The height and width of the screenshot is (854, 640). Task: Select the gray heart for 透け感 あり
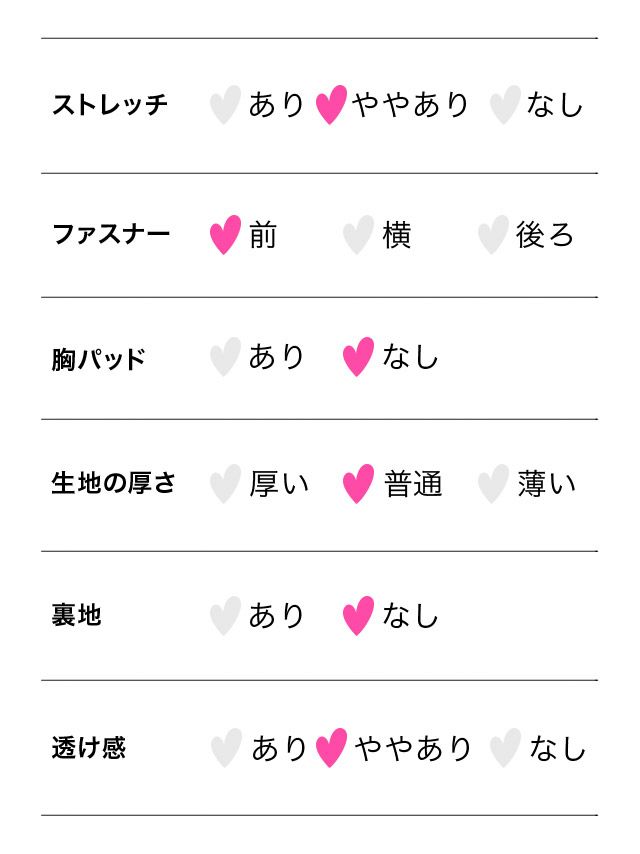[x=227, y=748]
